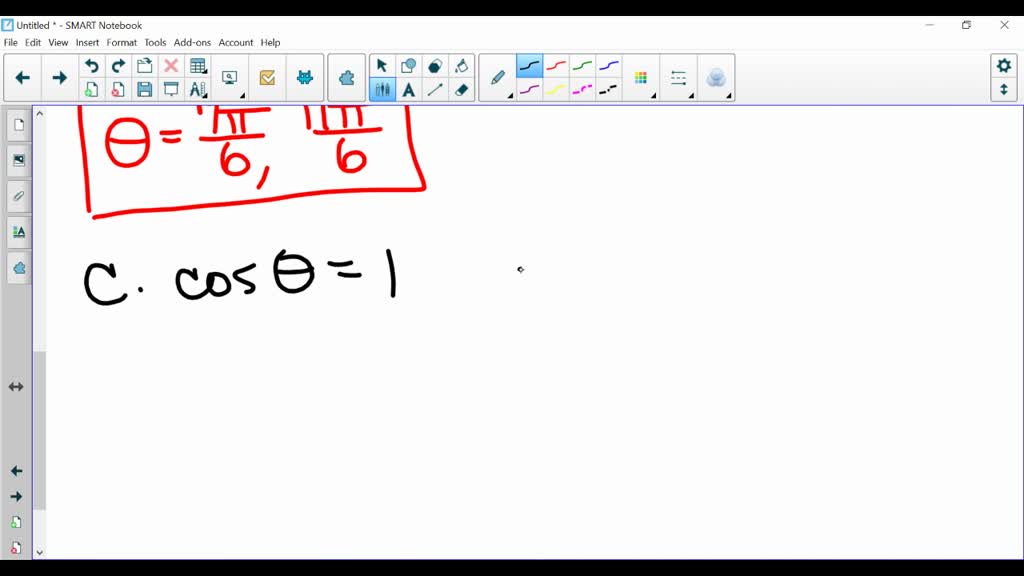Select the selection arrow tool
This screenshot has width=1024, height=576.
click(382, 64)
